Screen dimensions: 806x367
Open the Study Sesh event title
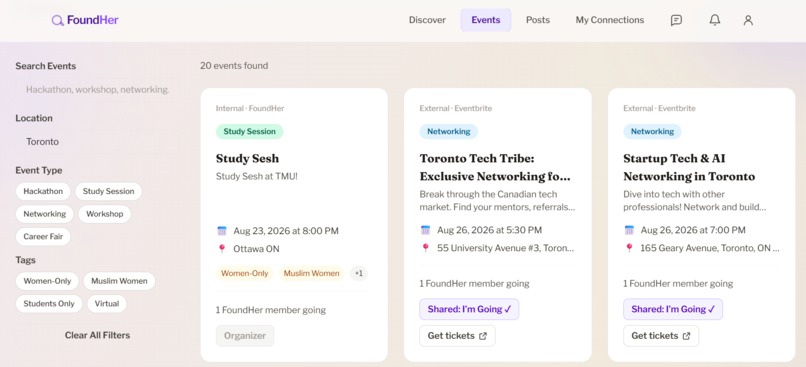[247, 158]
